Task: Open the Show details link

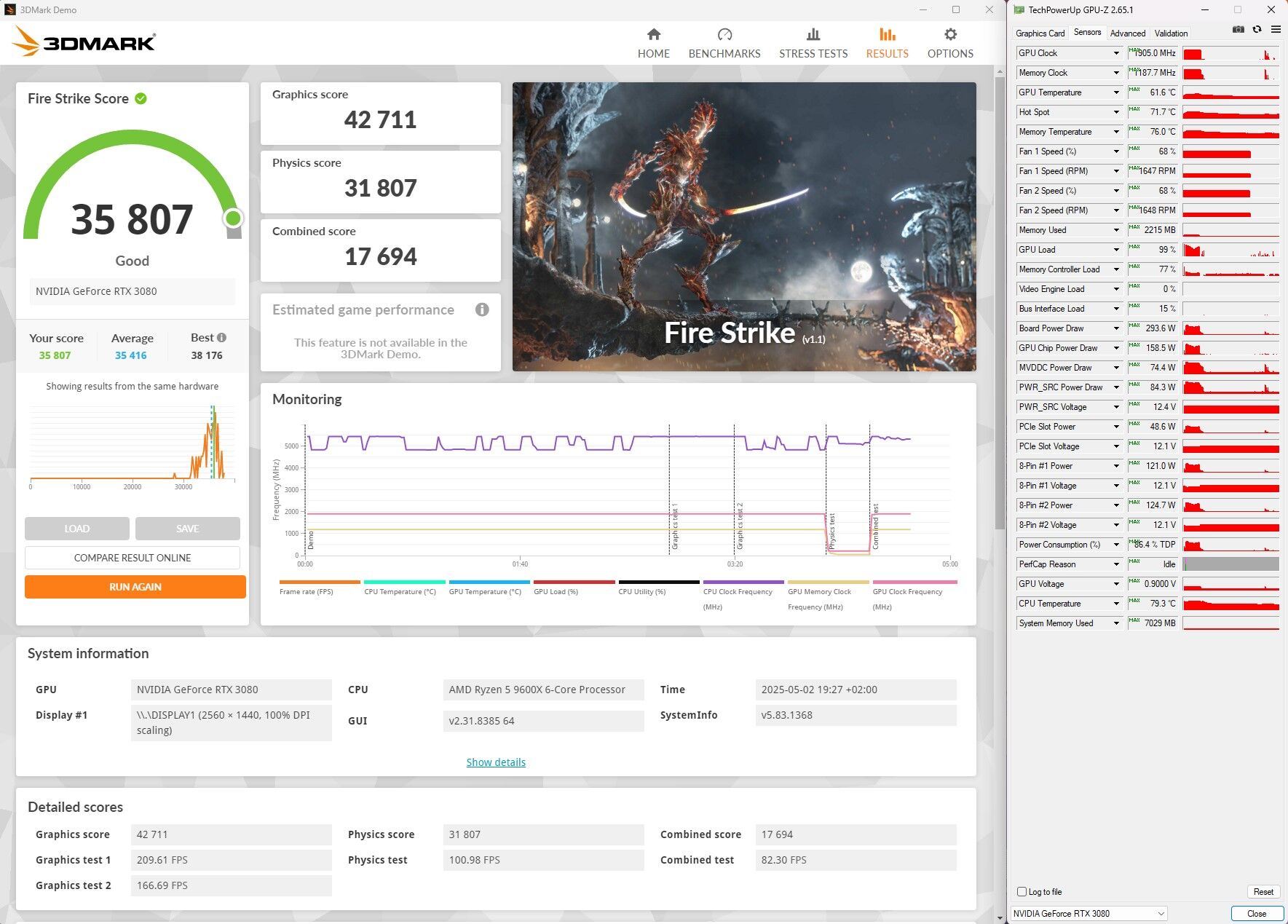Action: pos(496,762)
